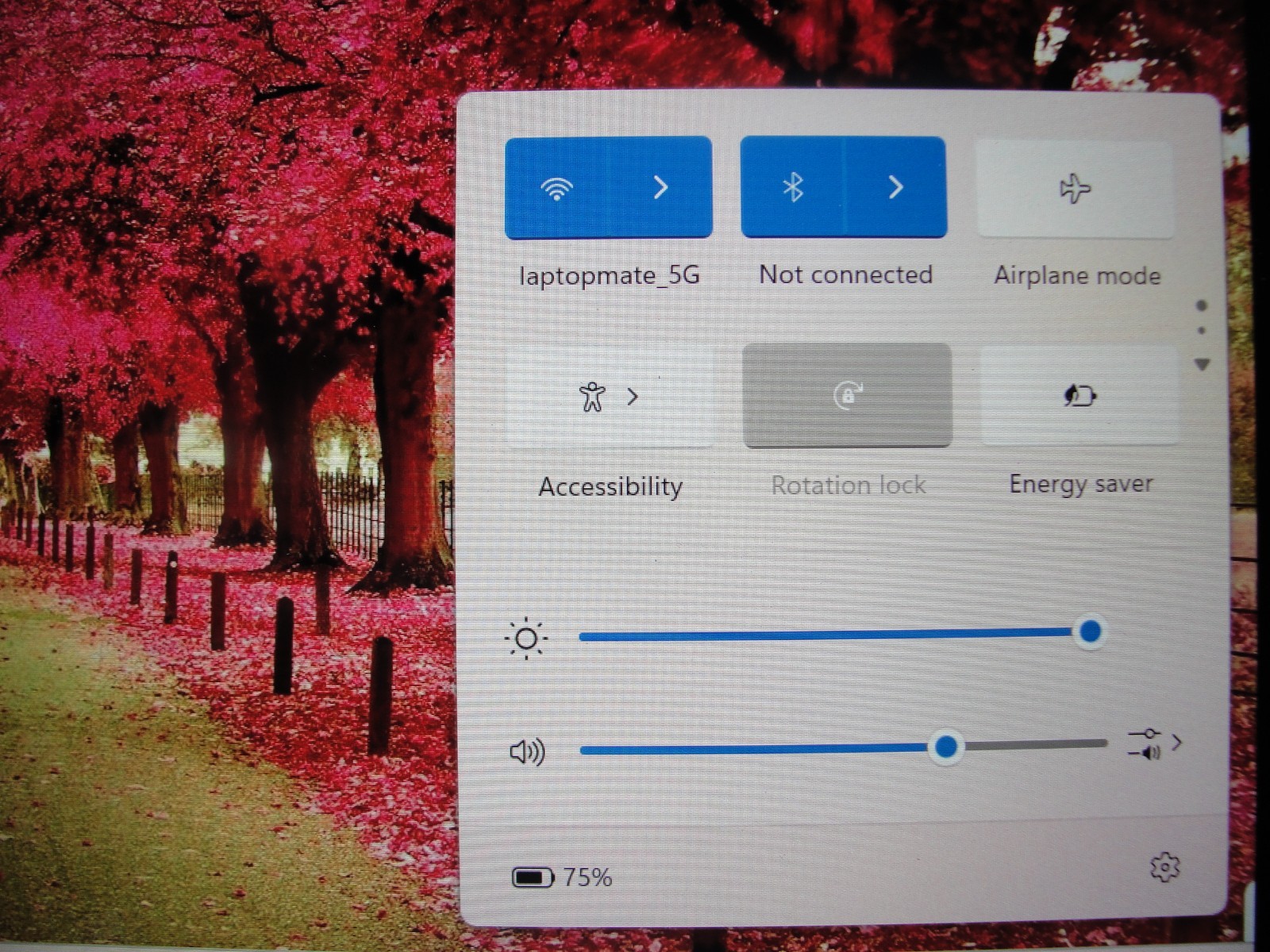Click the Airplane mode label
Viewport: 1270px width, 952px height.
click(x=1077, y=275)
